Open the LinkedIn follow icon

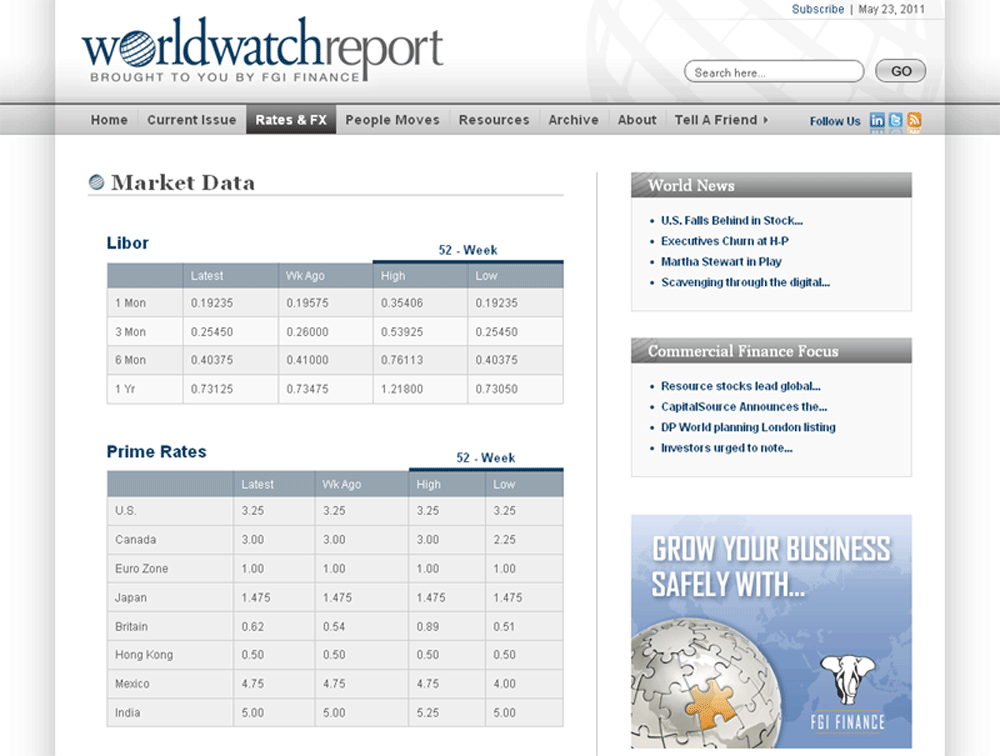(x=877, y=120)
